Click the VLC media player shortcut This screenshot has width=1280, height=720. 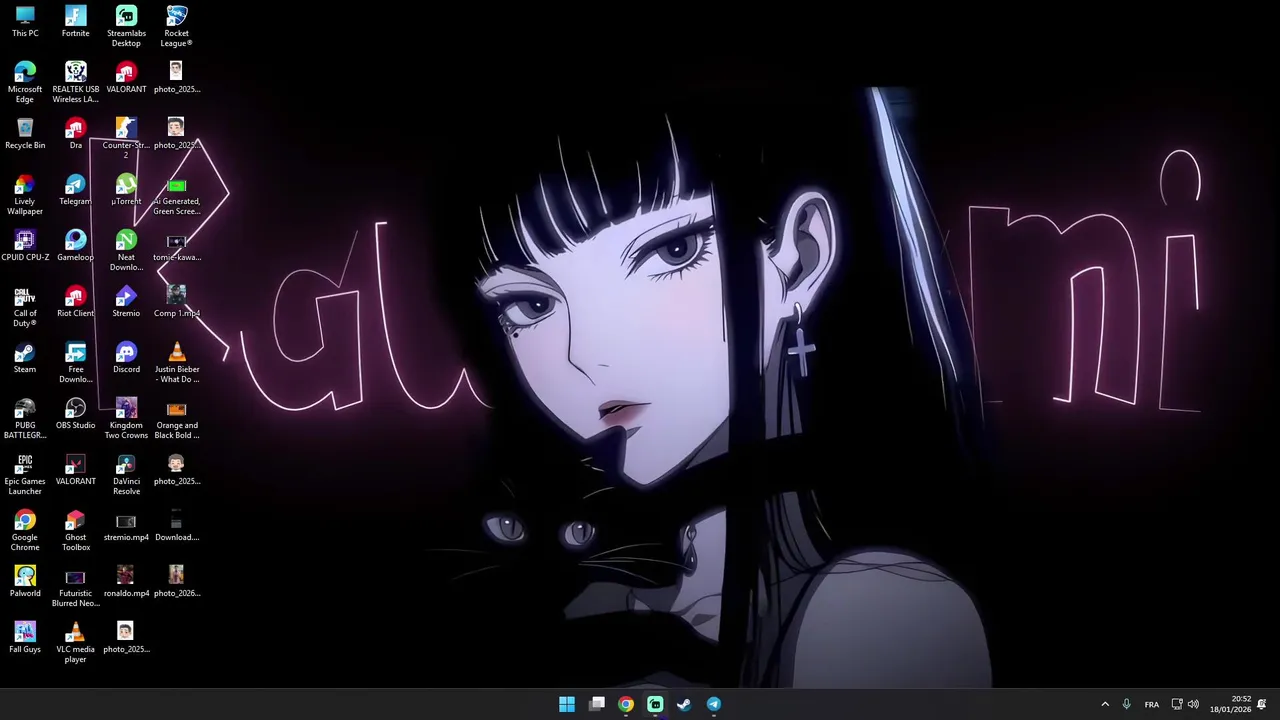[x=75, y=643]
